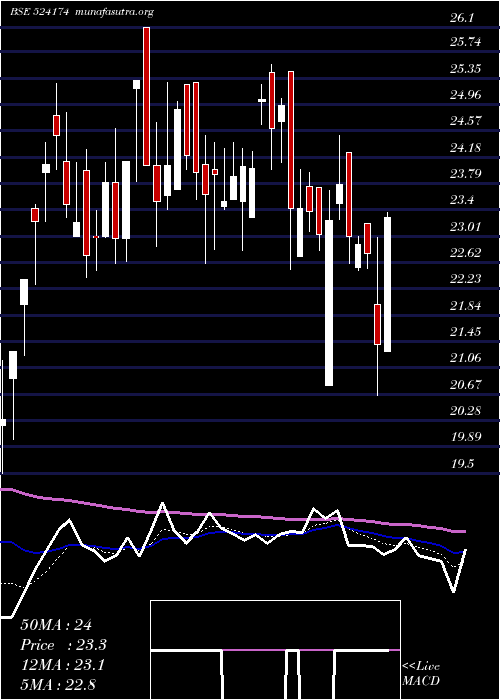Click the MACD histogram box
The width and height of the screenshot is (500, 700).
[x=275, y=650]
